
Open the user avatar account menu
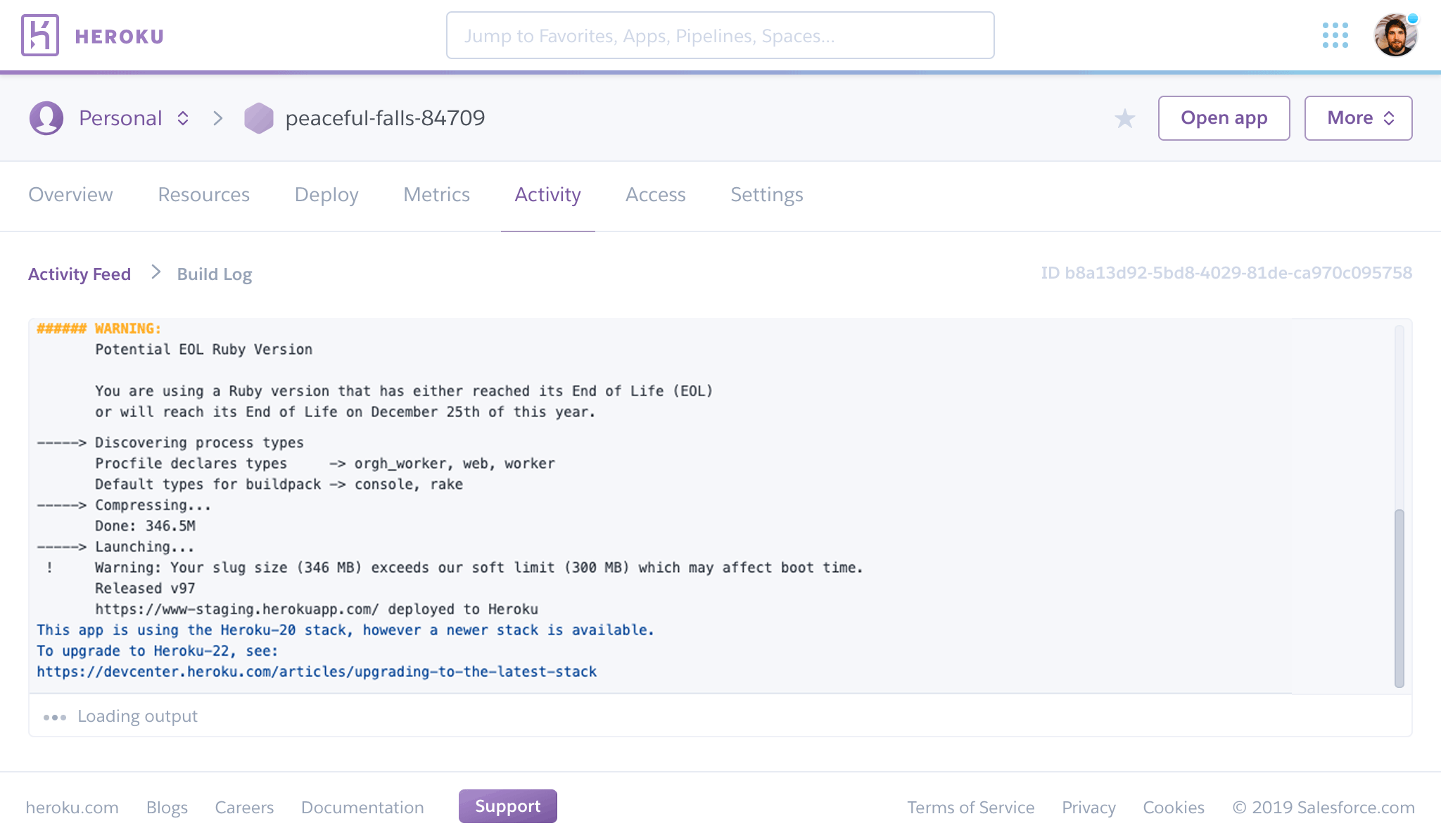1395,35
